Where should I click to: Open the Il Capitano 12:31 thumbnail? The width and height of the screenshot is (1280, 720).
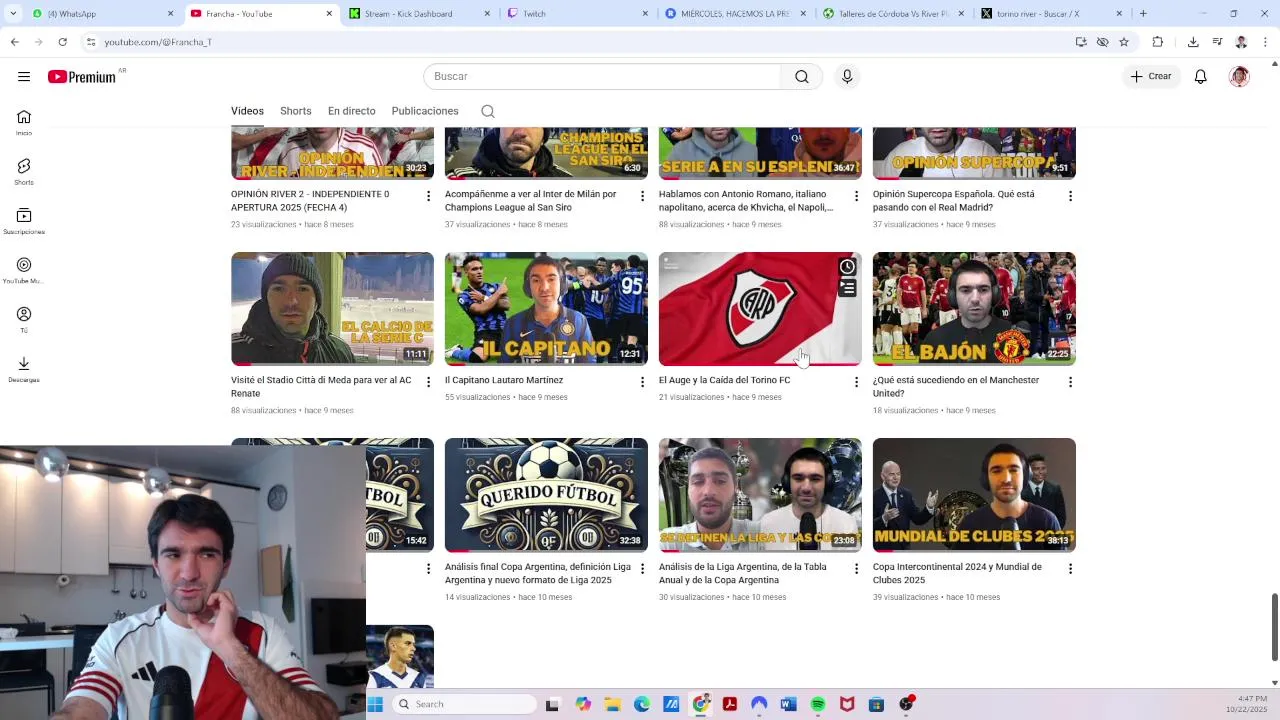(546, 309)
